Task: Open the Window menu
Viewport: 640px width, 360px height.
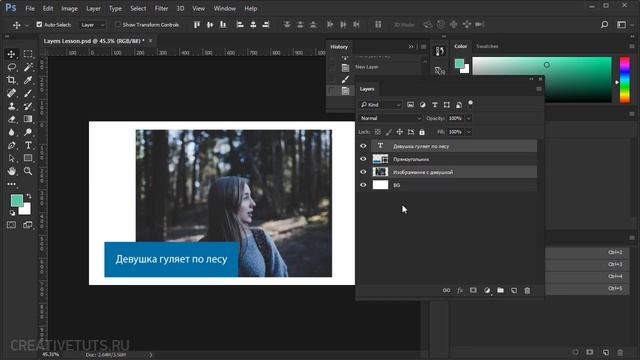Action: [x=224, y=8]
